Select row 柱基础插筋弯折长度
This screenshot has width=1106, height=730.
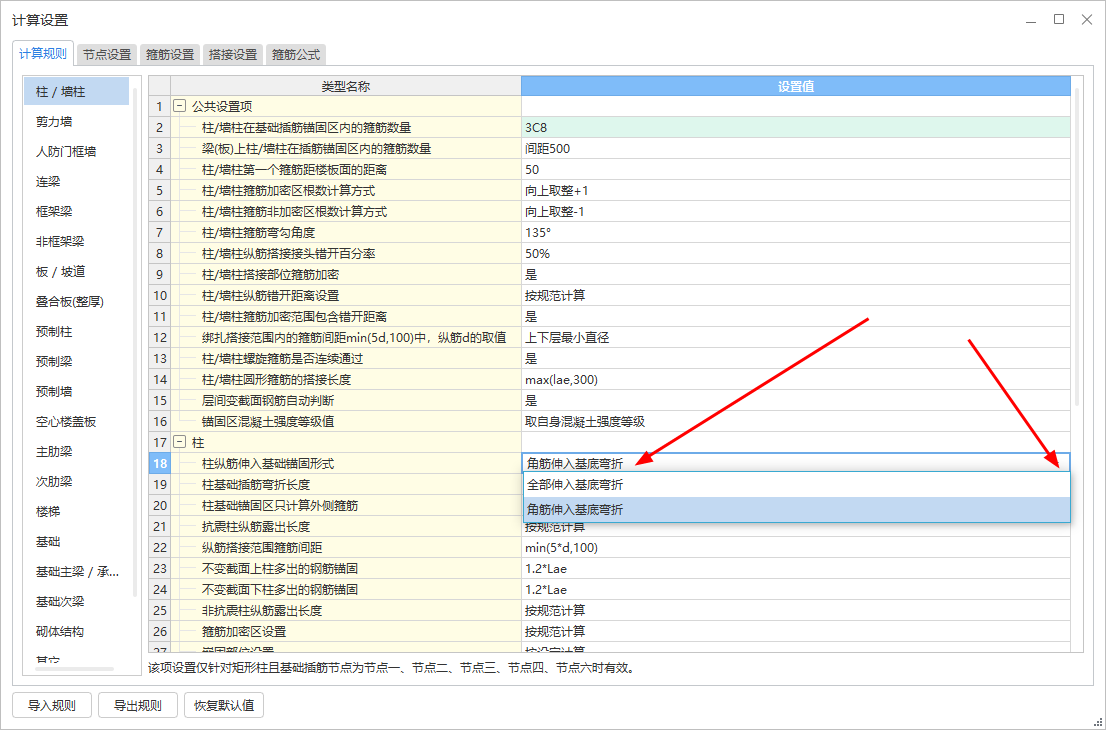point(346,485)
